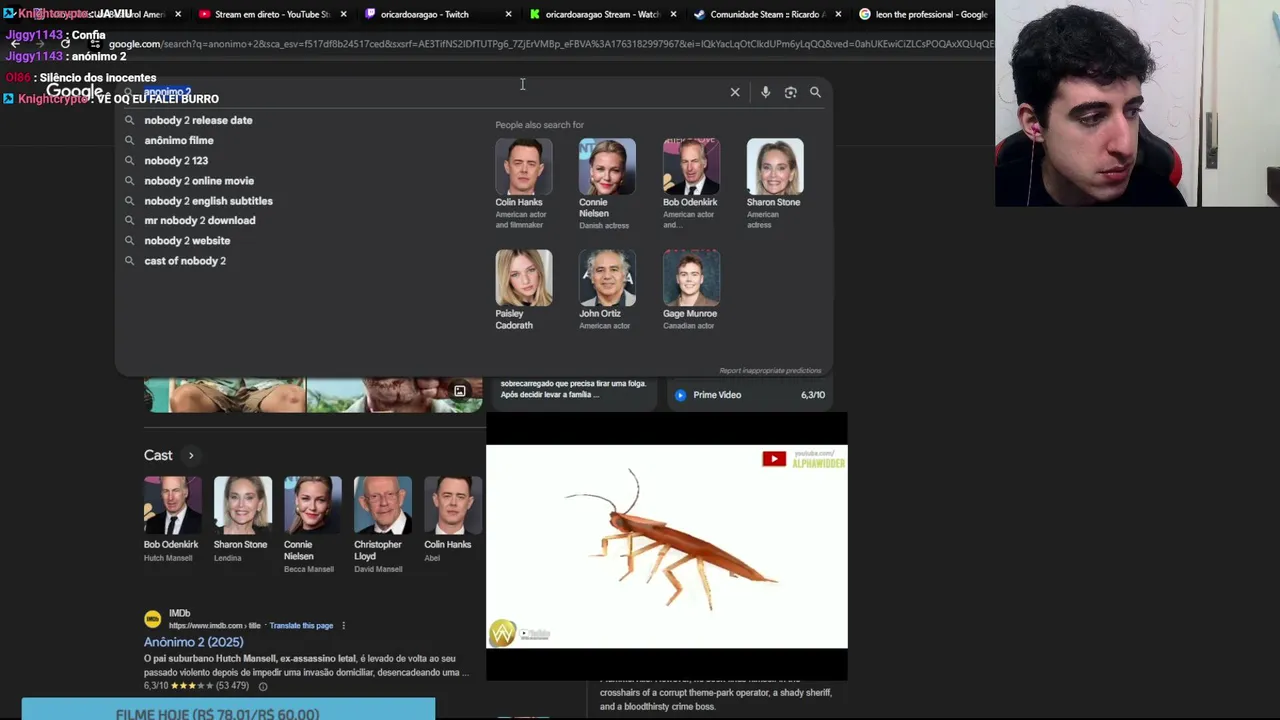Click the Google logo
The width and height of the screenshot is (1280, 720).
[x=75, y=91]
